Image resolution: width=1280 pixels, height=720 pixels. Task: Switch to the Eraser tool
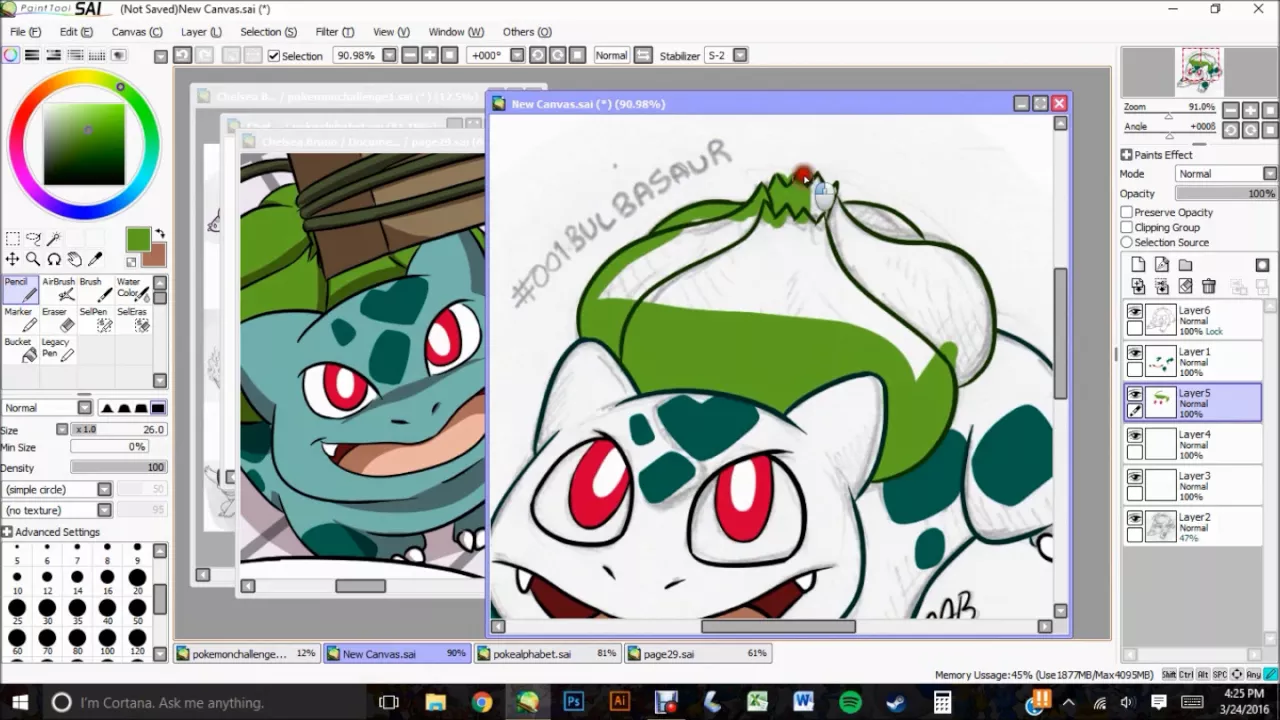point(58,319)
